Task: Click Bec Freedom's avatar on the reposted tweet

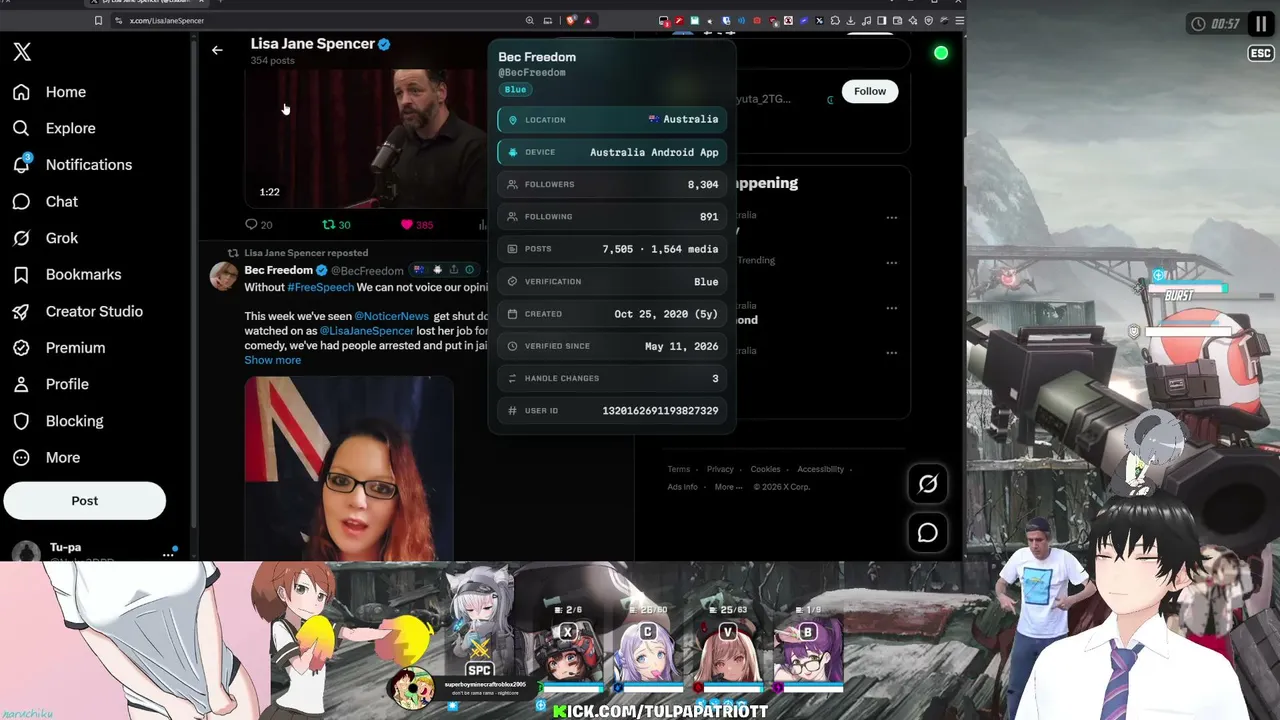Action: tap(223, 276)
